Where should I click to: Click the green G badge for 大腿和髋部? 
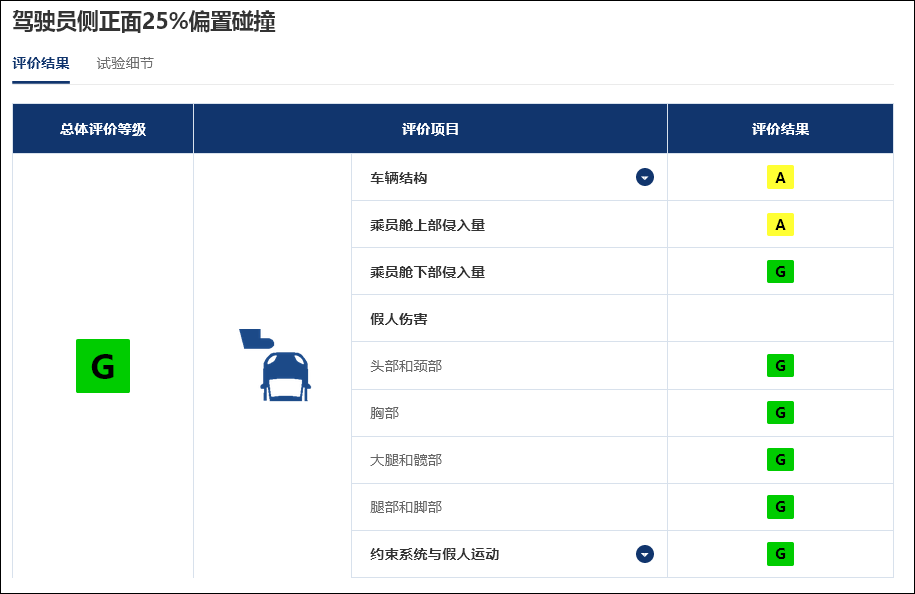[x=780, y=460]
